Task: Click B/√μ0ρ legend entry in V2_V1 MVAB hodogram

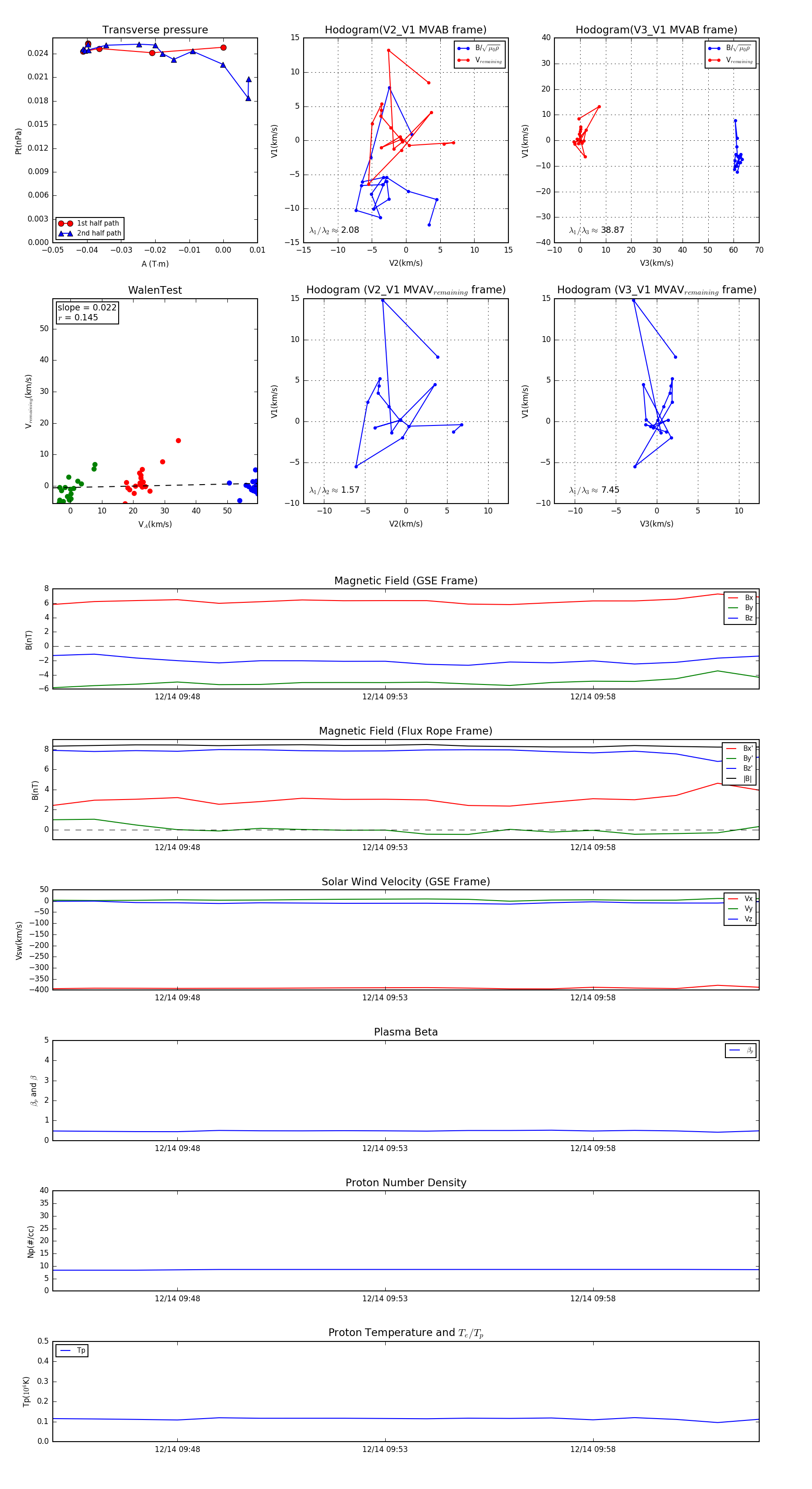Action: click(x=480, y=49)
